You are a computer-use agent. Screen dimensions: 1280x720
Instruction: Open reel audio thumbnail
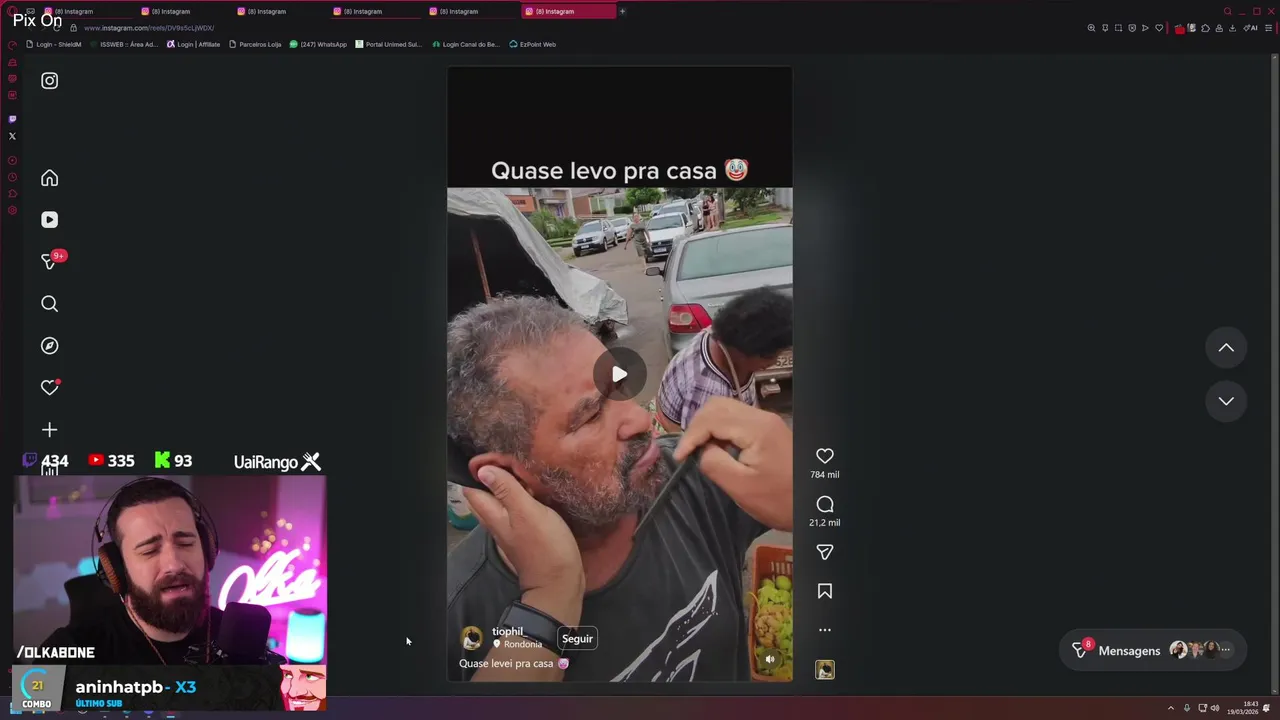(825, 670)
